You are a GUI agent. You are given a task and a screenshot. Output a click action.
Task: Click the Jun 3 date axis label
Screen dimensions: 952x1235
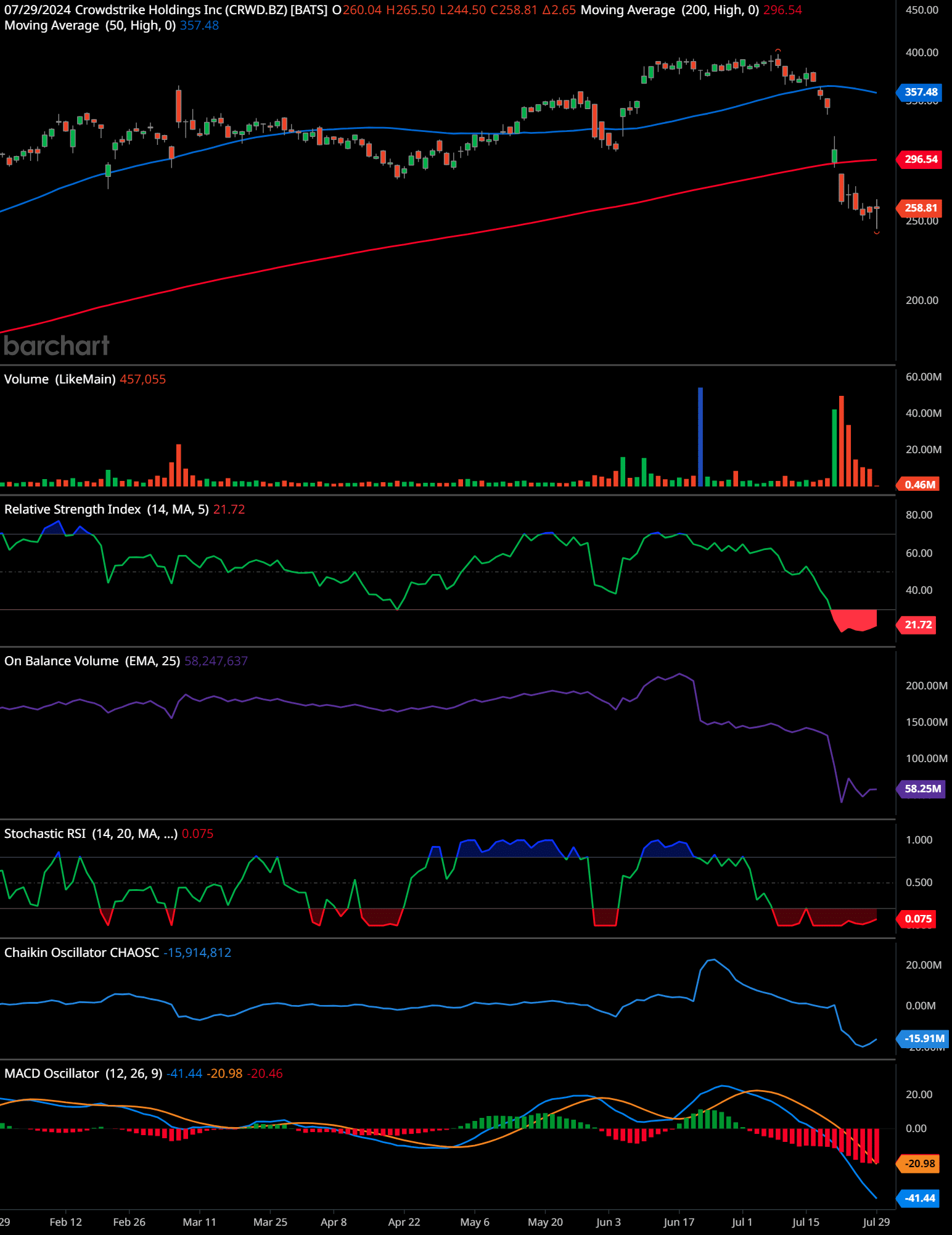pos(609,1222)
